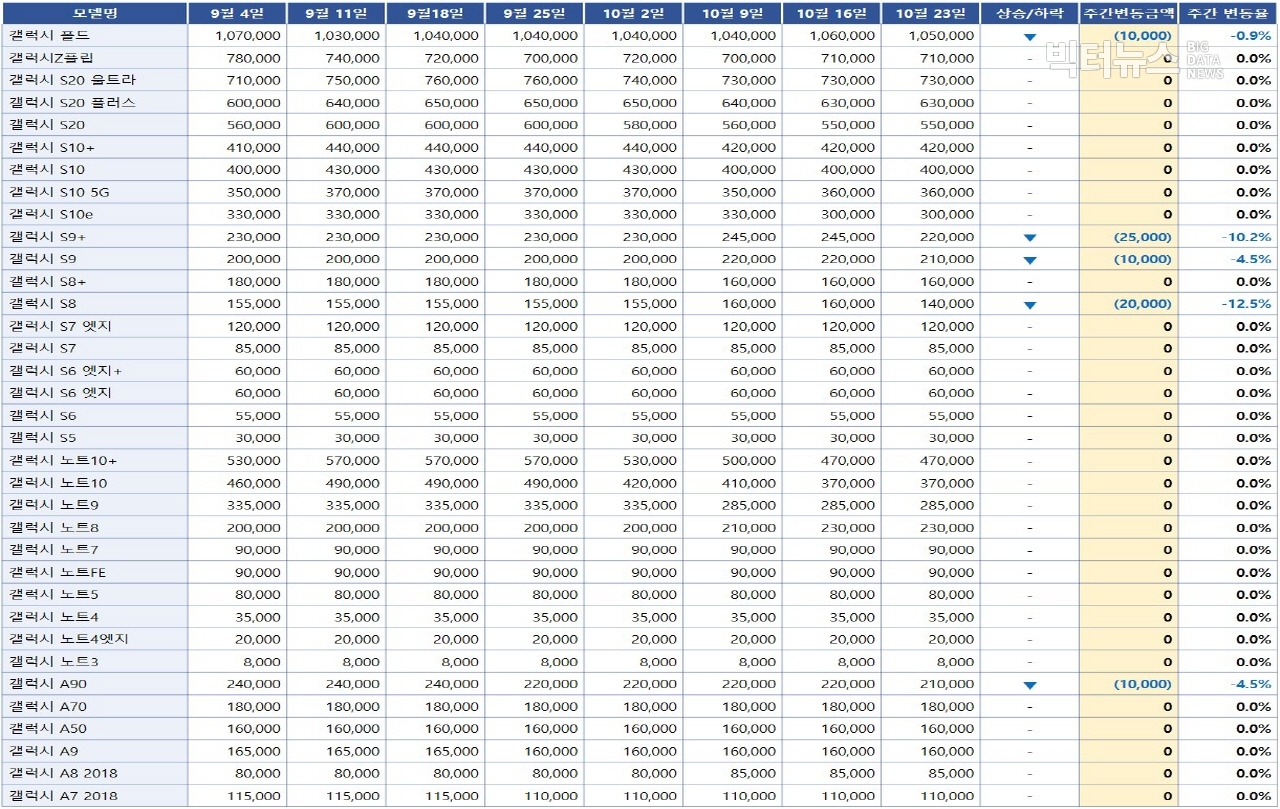Click the 갤럭시 노트3 model name cell
This screenshot has height=809, width=1280.
[x=94, y=662]
